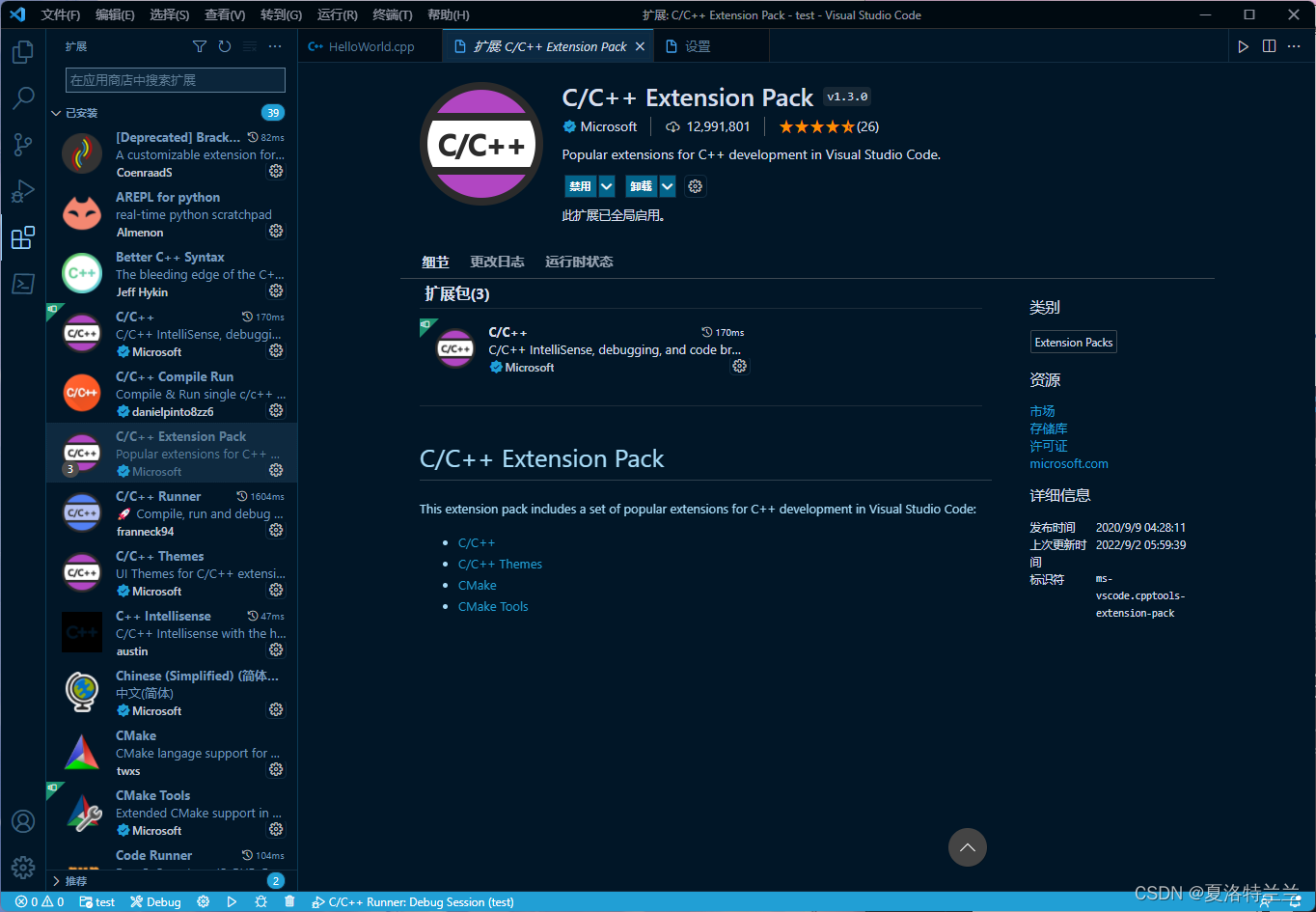Click the extension search input field
The width and height of the screenshot is (1316, 912).
pyautogui.click(x=176, y=80)
